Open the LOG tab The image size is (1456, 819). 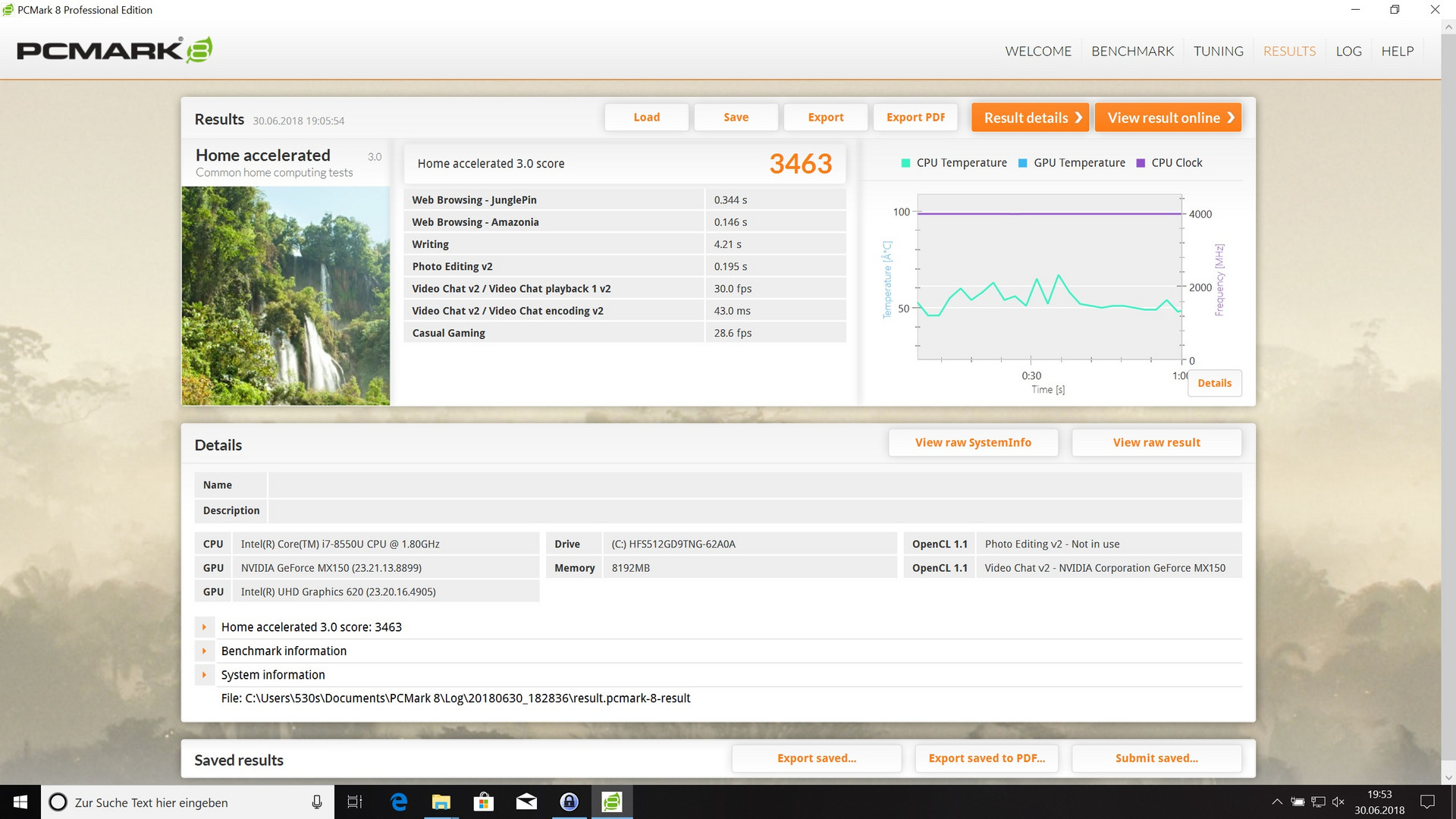[1348, 51]
